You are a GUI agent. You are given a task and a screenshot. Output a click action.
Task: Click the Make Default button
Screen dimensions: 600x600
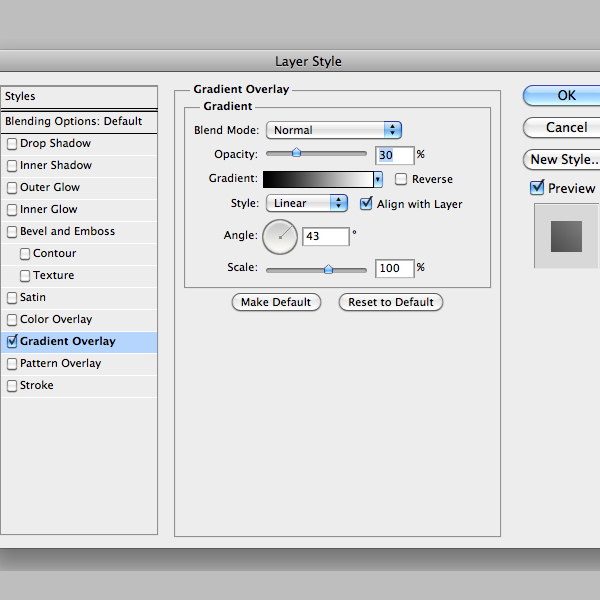pos(276,302)
